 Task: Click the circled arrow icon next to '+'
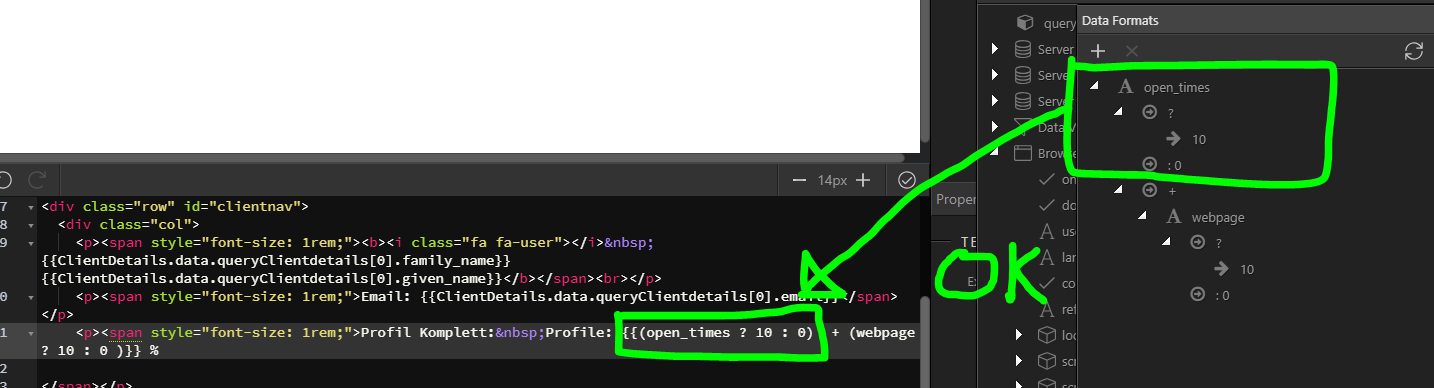coord(1150,190)
